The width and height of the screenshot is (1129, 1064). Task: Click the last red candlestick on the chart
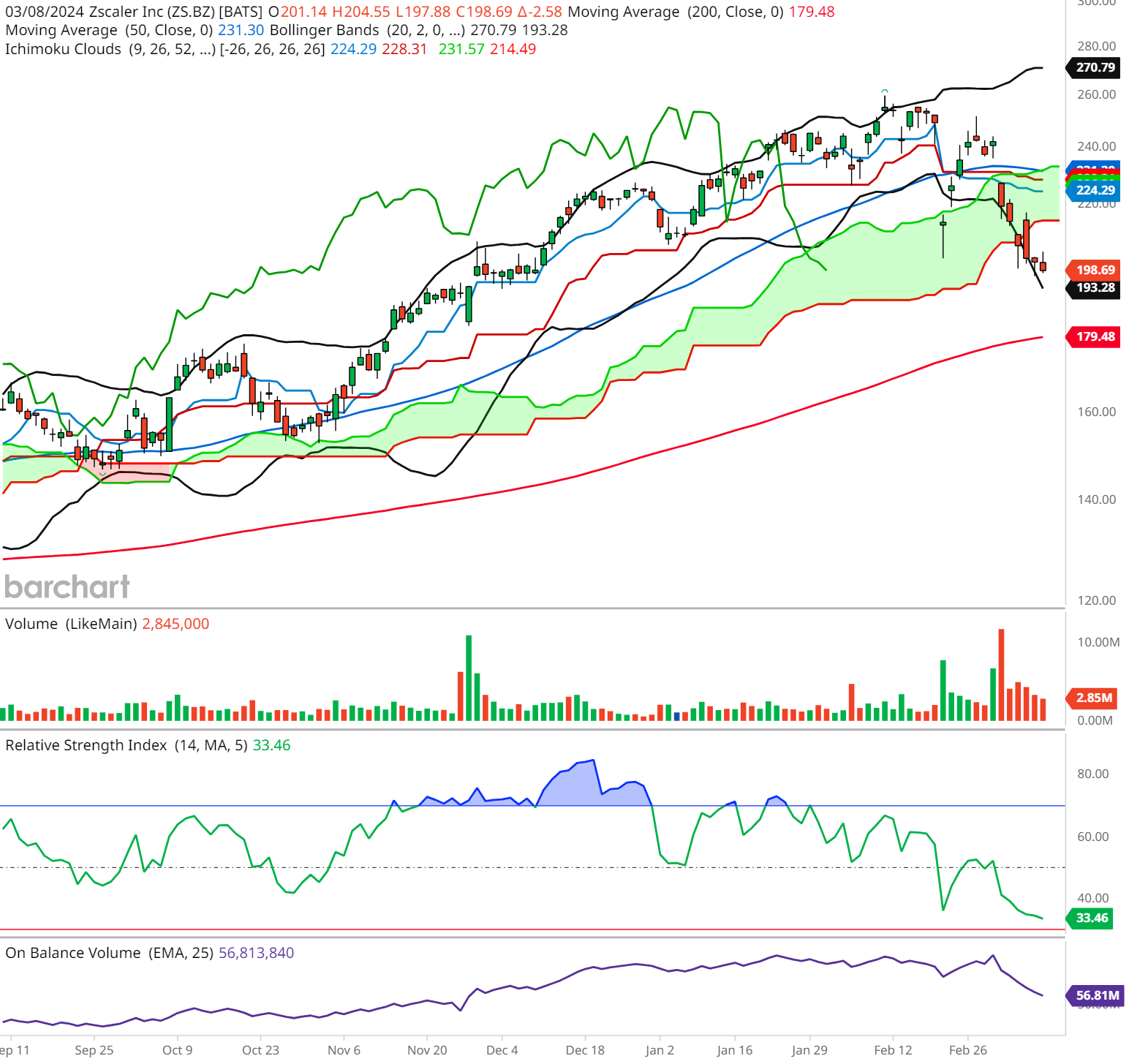click(x=1043, y=266)
